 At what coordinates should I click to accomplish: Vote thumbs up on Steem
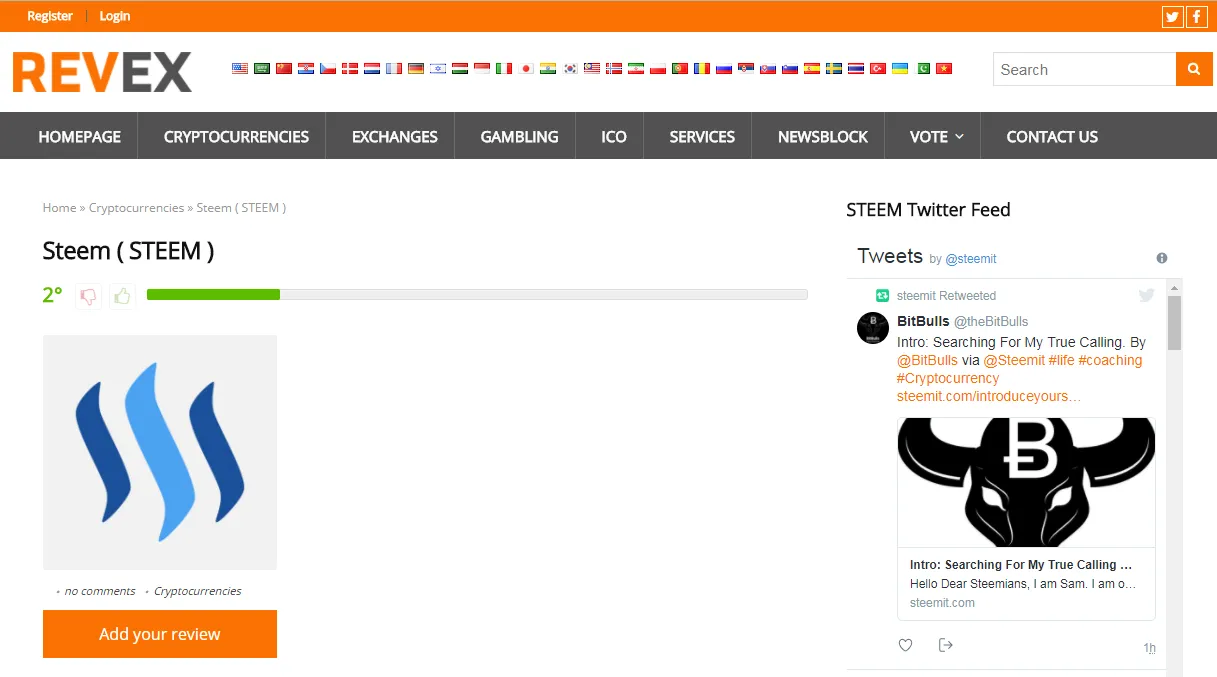click(x=122, y=296)
